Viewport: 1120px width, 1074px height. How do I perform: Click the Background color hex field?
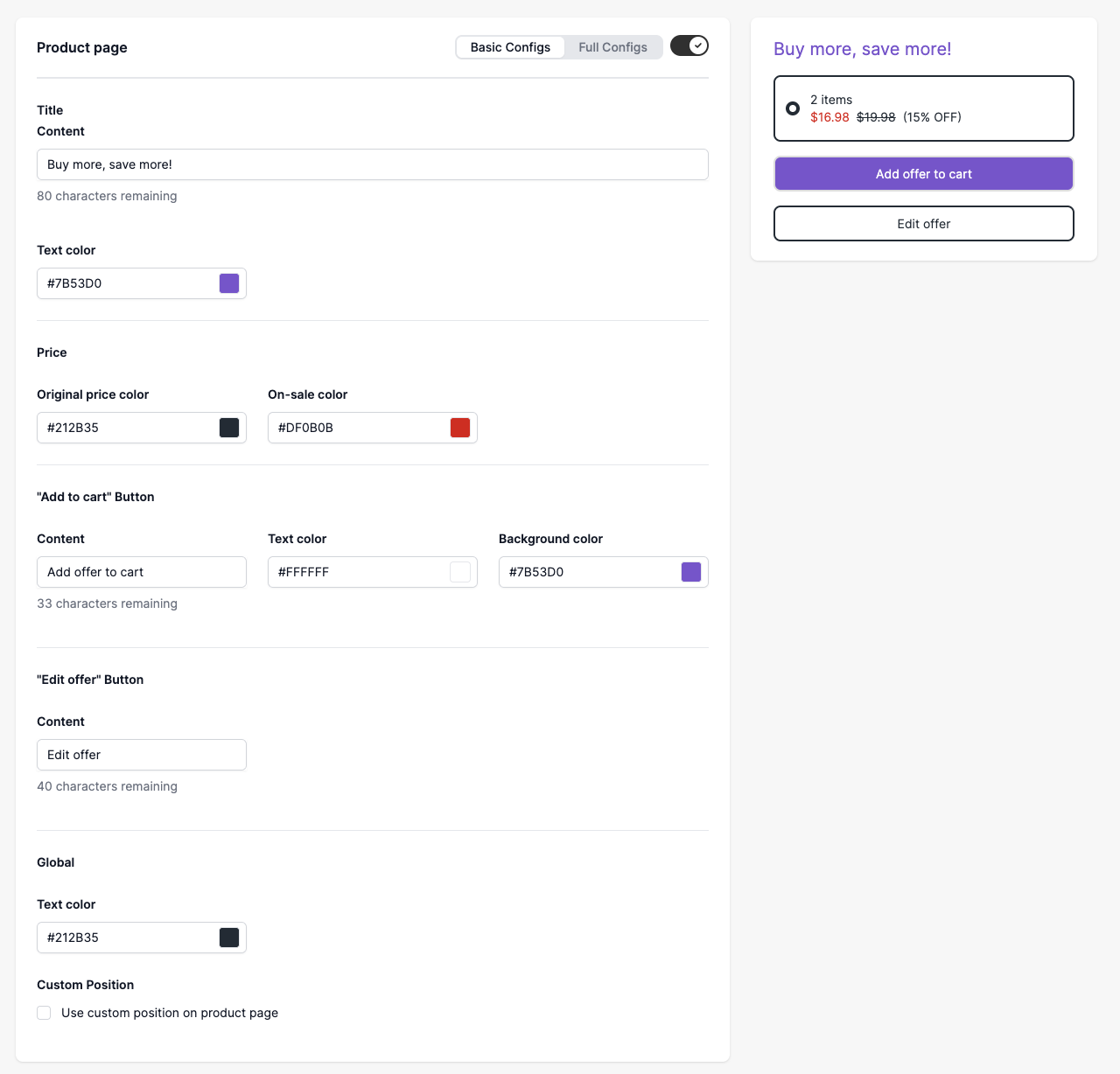(588, 572)
